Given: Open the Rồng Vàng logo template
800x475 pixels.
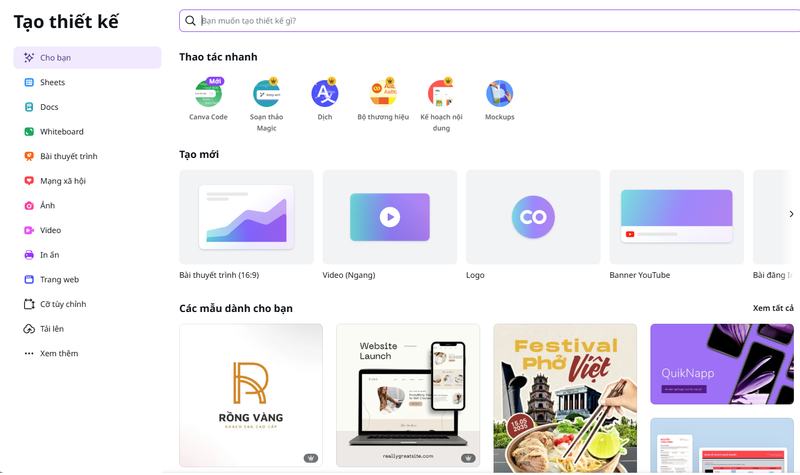Looking at the screenshot, I should [251, 395].
